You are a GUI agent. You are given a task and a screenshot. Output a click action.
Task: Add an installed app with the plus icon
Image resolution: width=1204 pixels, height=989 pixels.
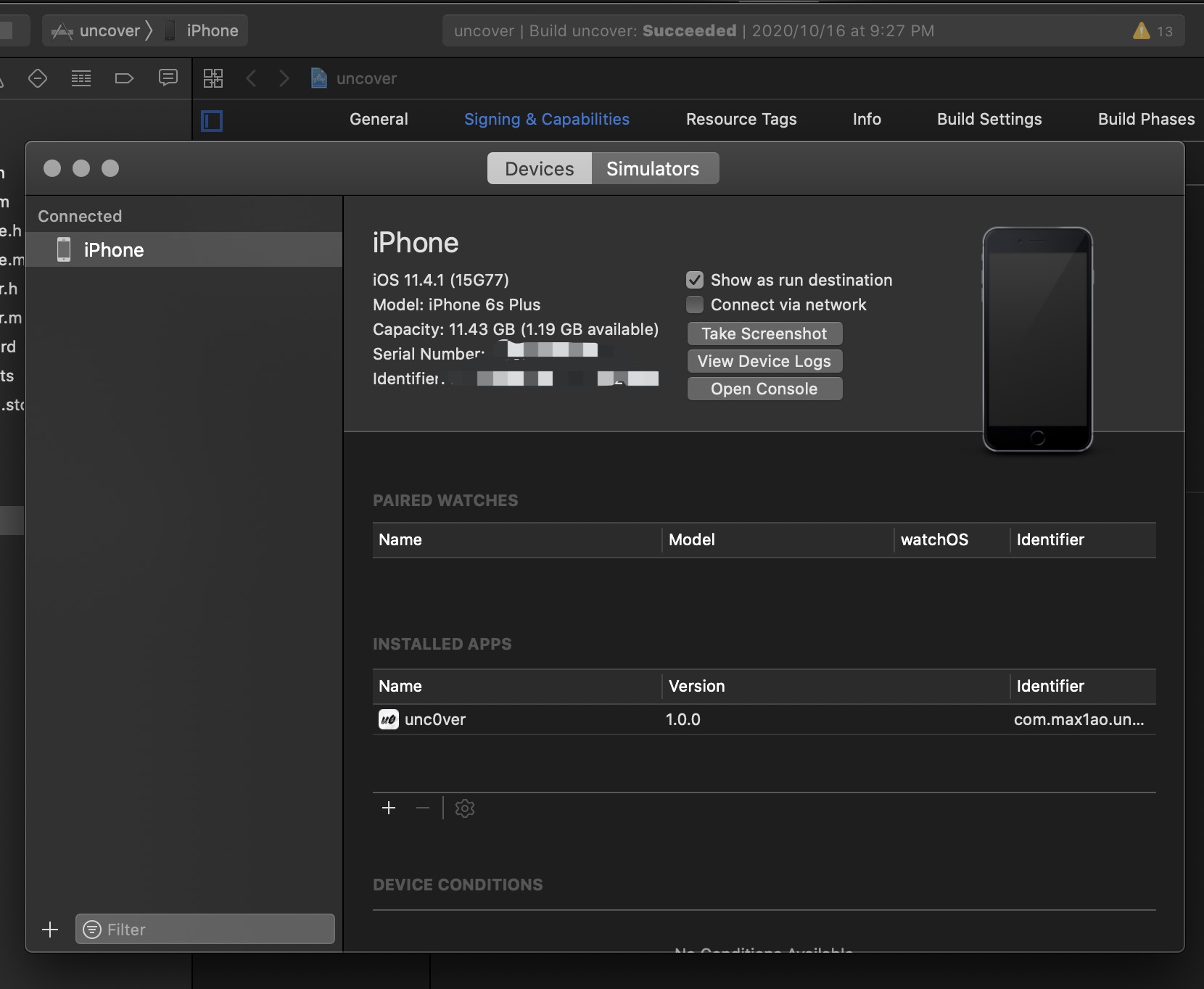pyautogui.click(x=389, y=808)
